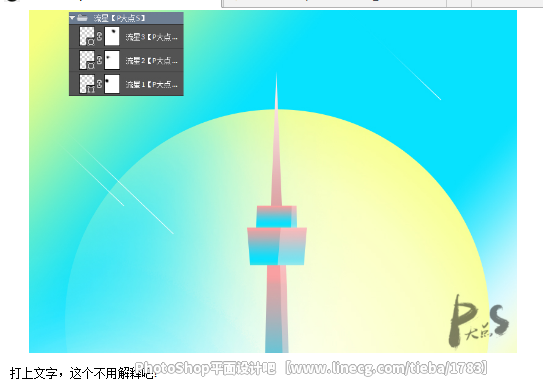This screenshot has width=543, height=387.
Task: Click the 流星1 layer shape thumbnail
Action: [87, 84]
